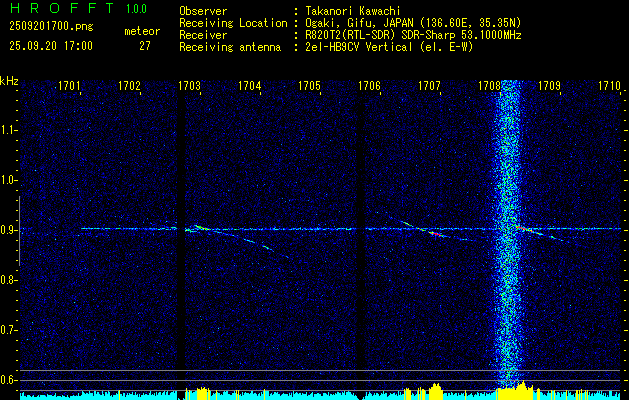The image size is (629, 400).
Task: Click the 1.0 kHz axis label
Action: [x=7, y=180]
